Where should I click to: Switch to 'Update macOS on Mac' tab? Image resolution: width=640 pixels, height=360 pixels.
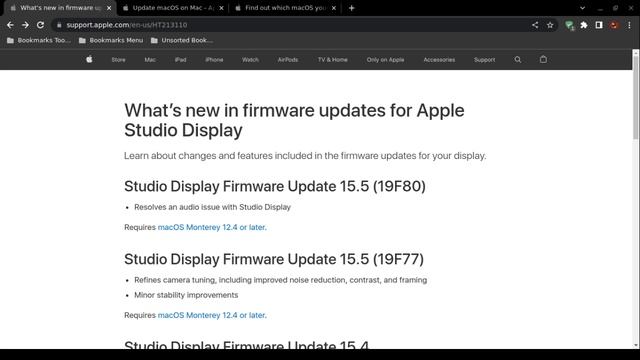(173, 8)
